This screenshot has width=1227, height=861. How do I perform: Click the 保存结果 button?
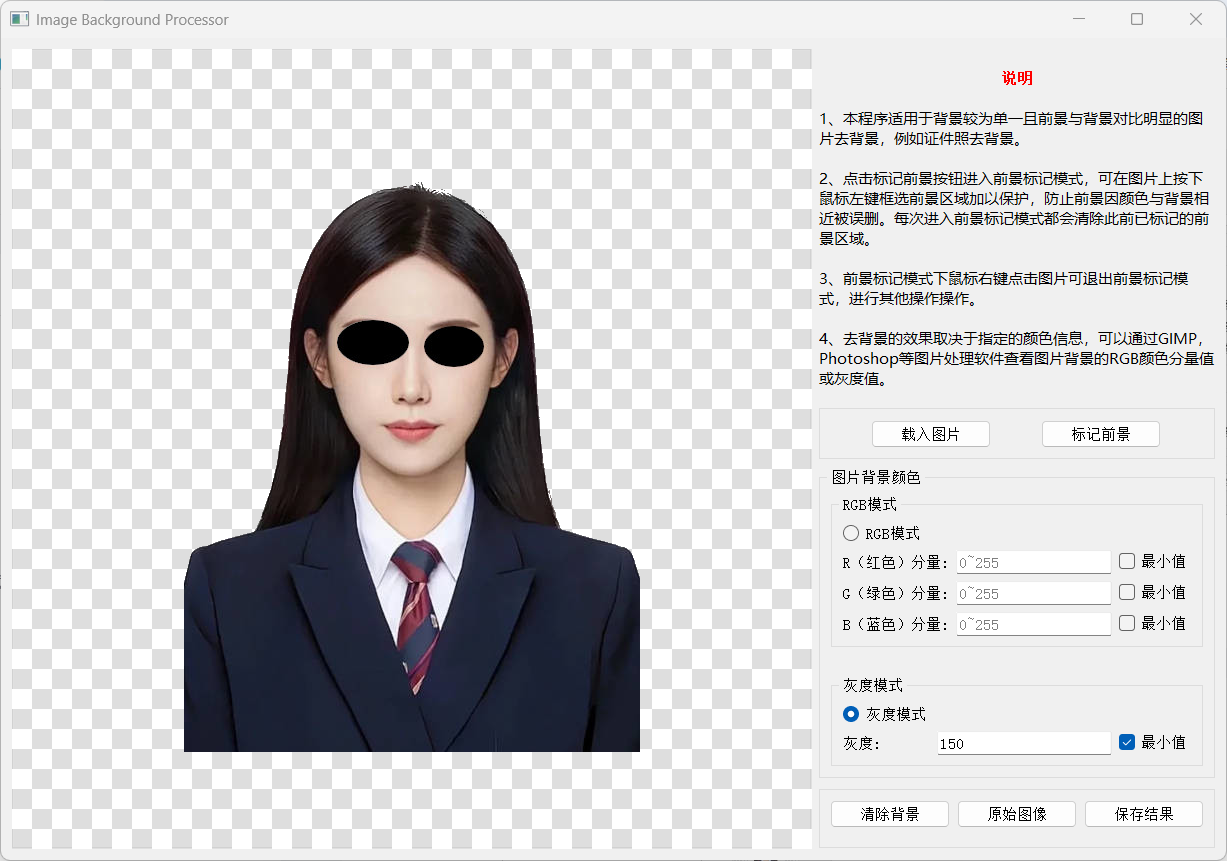coord(1143,814)
